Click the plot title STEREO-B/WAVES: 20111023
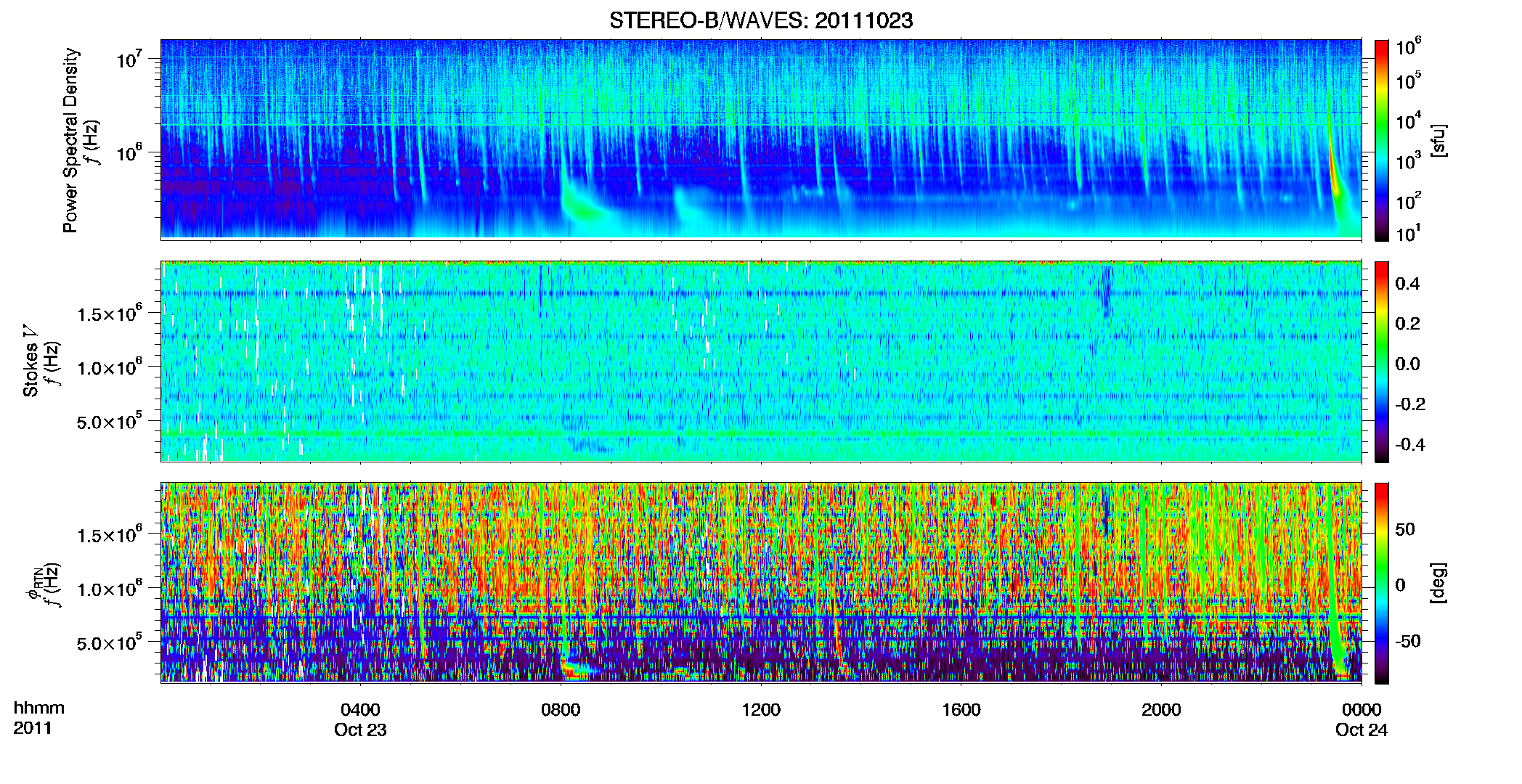1522x784 pixels. 761,21
